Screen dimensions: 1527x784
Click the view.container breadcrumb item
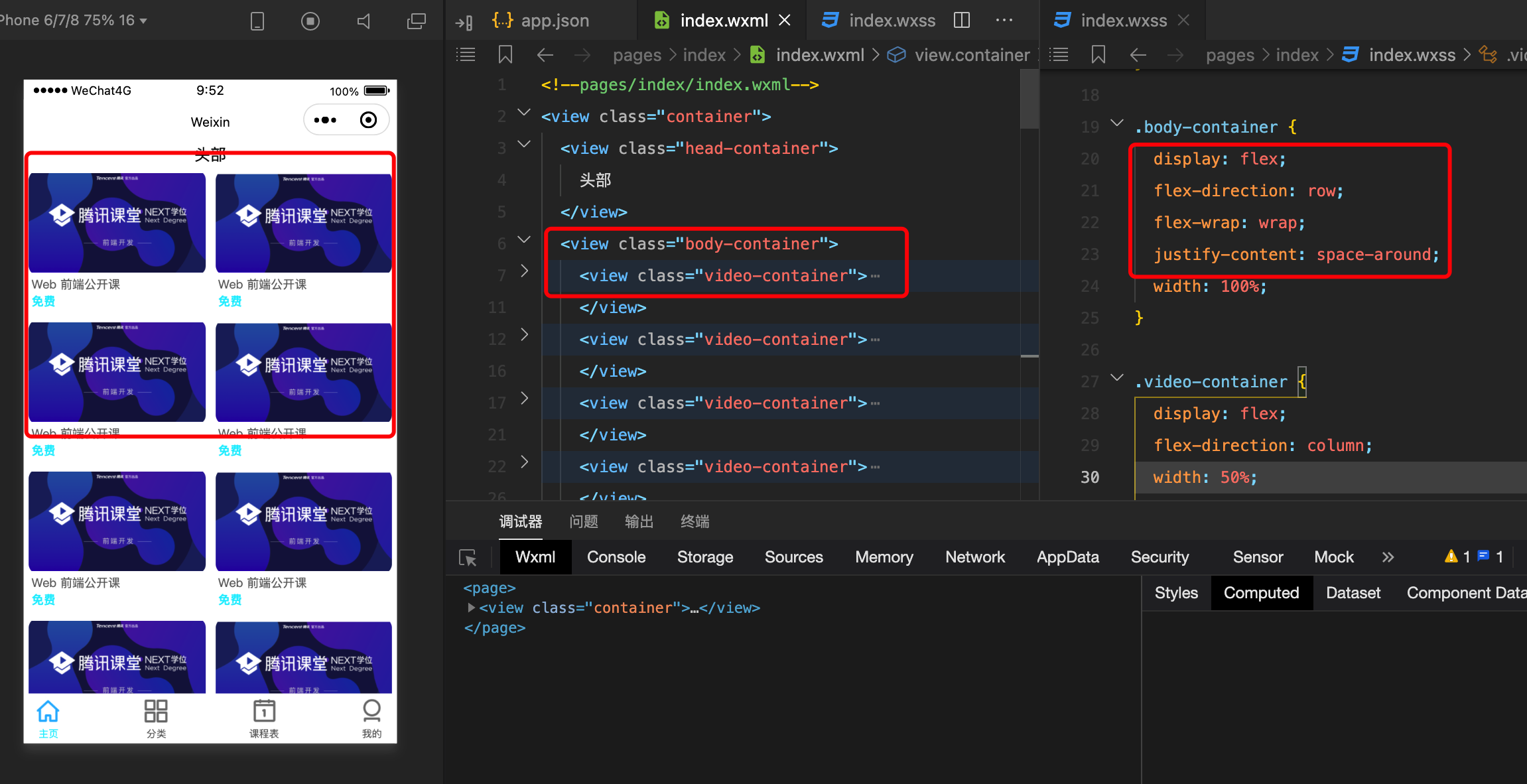(972, 55)
